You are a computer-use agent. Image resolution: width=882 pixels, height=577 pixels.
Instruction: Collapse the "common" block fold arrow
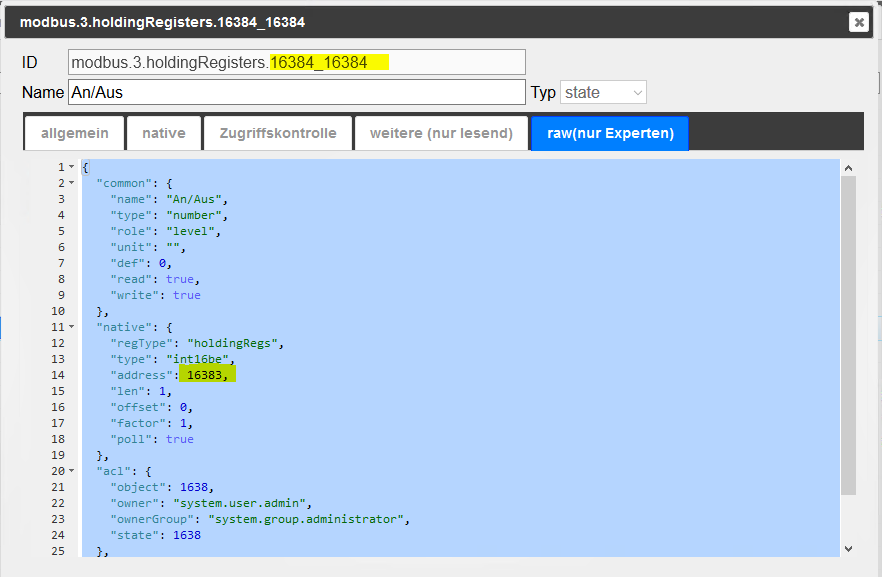click(x=72, y=183)
